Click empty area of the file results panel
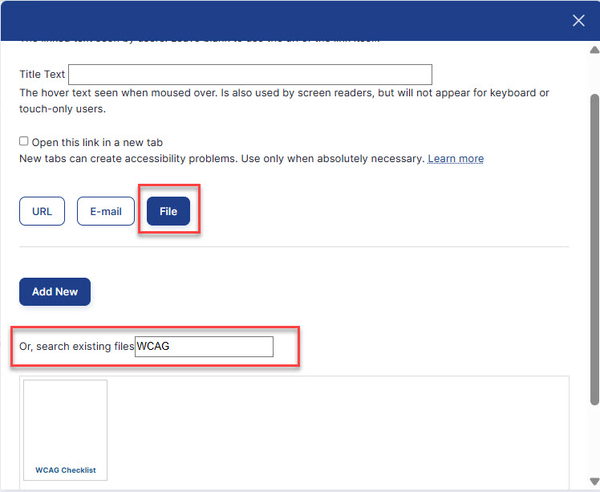 point(340,430)
